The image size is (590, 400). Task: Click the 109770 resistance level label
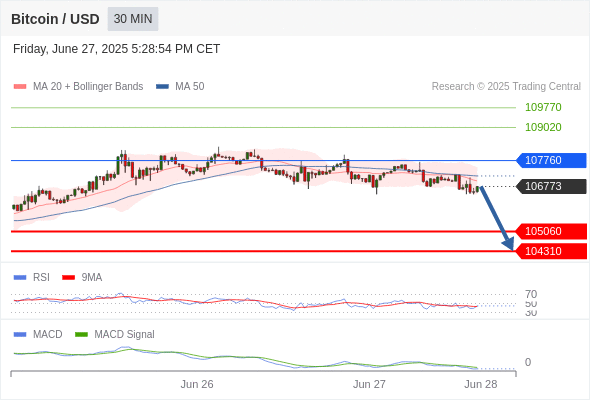tap(543, 107)
